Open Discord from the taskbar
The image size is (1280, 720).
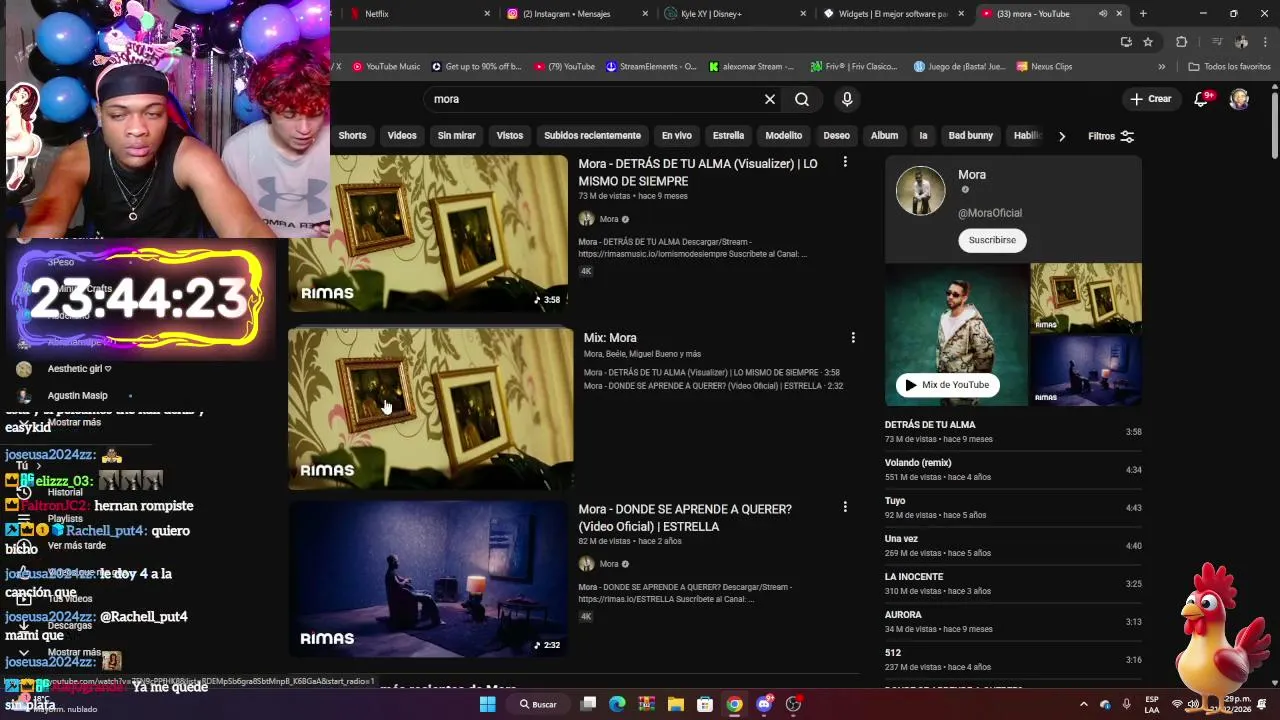(765, 704)
